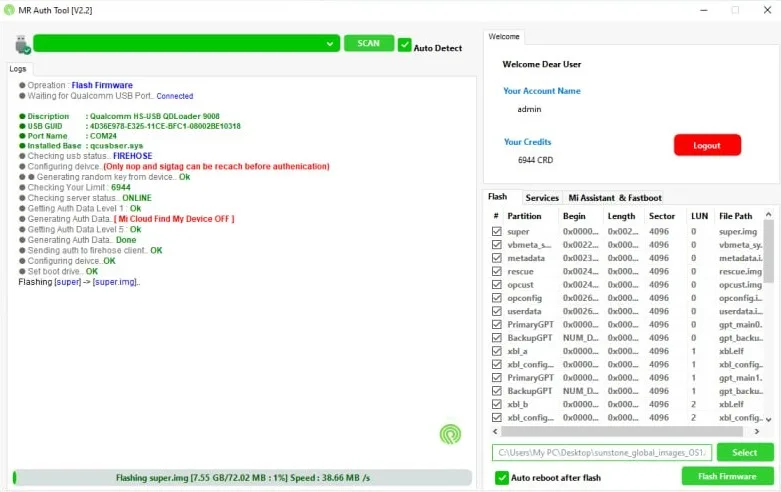Screen dimensions: 781x492
Task: Click horizontal scrollbar right arrow
Action: [x=757, y=431]
